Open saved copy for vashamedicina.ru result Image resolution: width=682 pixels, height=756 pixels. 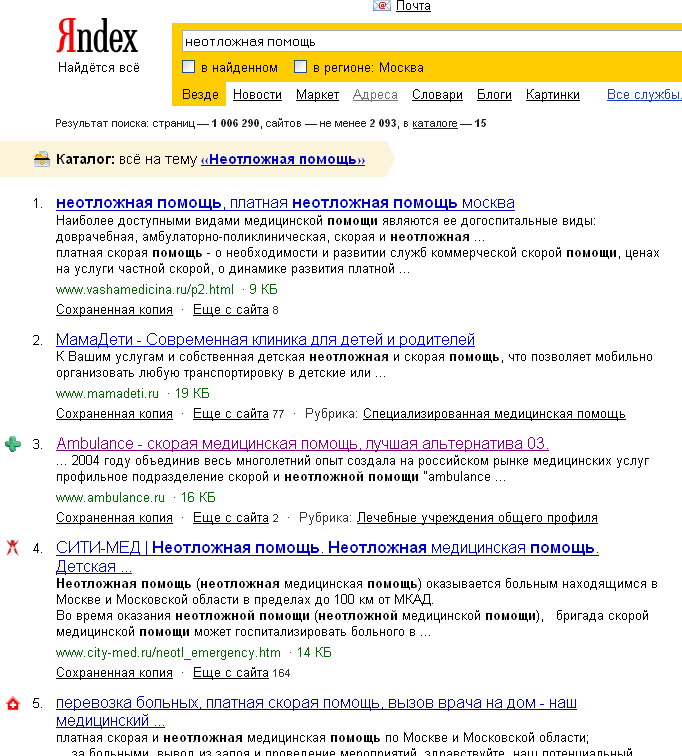tap(114, 310)
